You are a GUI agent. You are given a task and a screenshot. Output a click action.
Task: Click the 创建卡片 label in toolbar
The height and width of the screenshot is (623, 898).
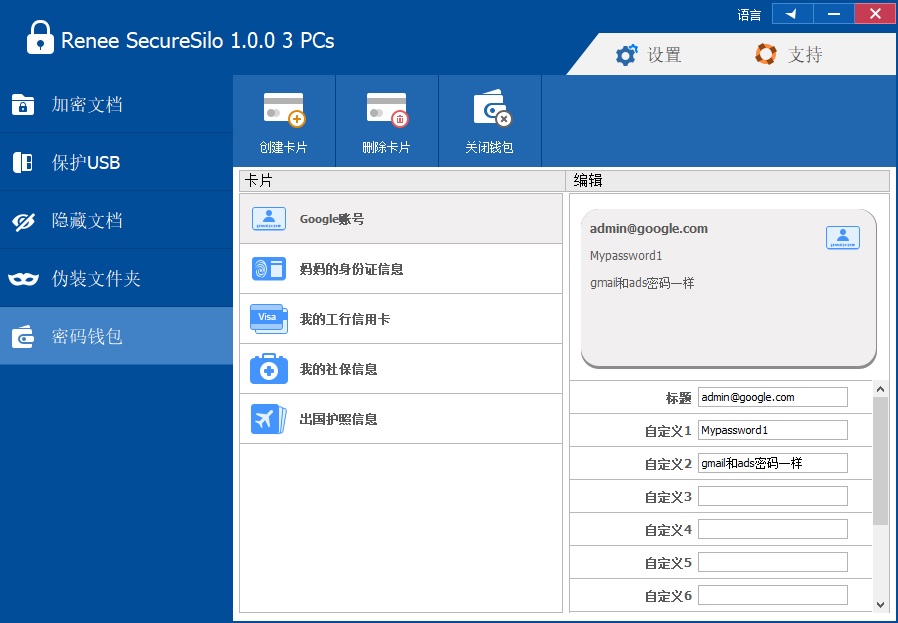pos(283,147)
